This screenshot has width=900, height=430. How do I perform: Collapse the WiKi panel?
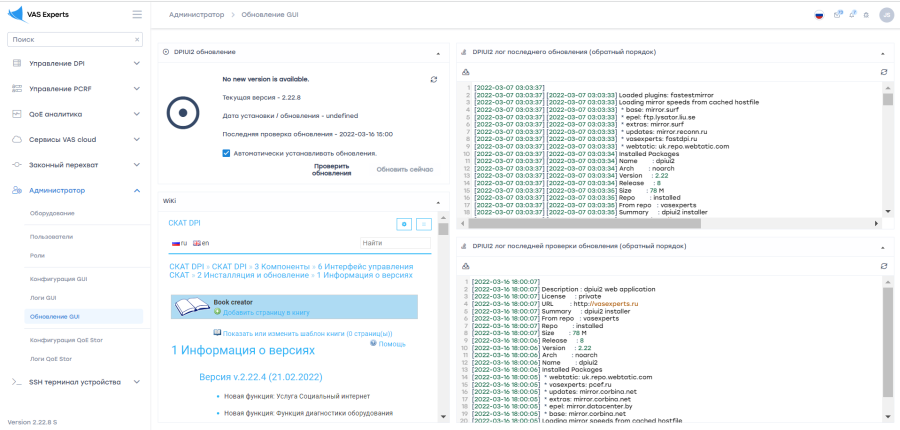click(439, 202)
